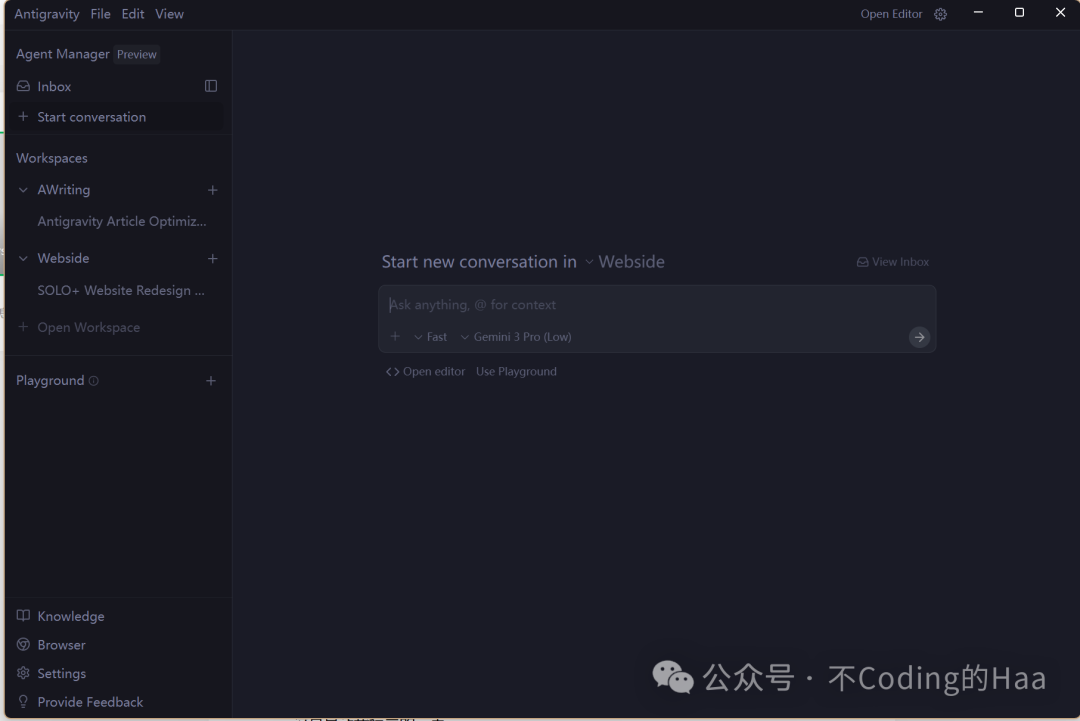Click the View Inbox tray icon
The image size is (1080, 721).
[x=862, y=262]
